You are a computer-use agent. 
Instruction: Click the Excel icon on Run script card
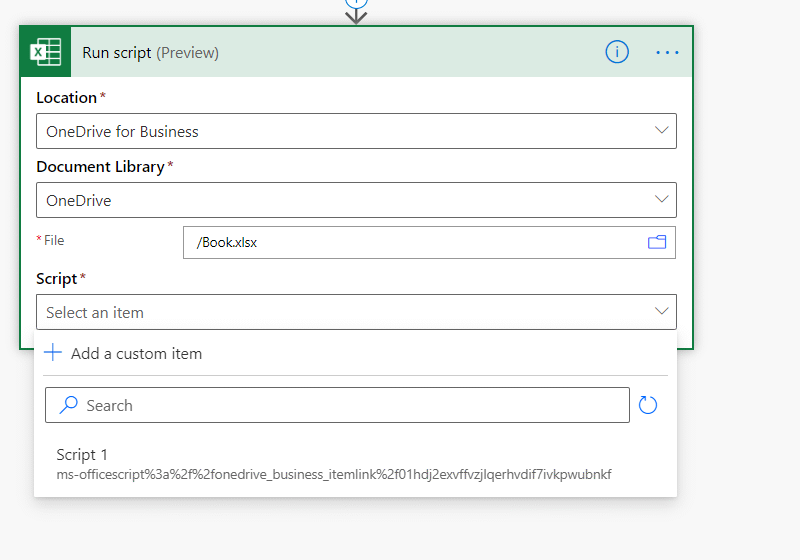[45, 52]
